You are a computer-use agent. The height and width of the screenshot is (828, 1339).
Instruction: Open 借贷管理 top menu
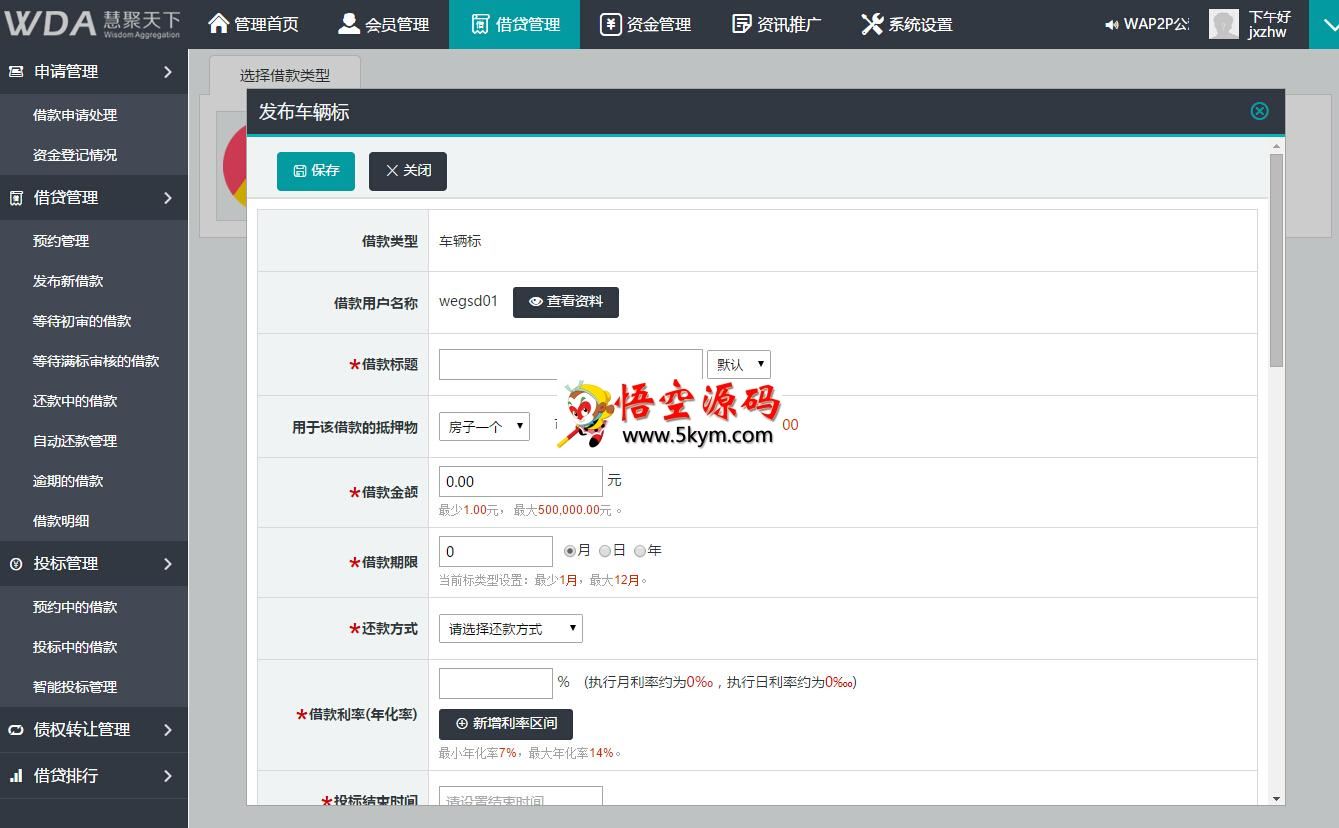pos(515,24)
